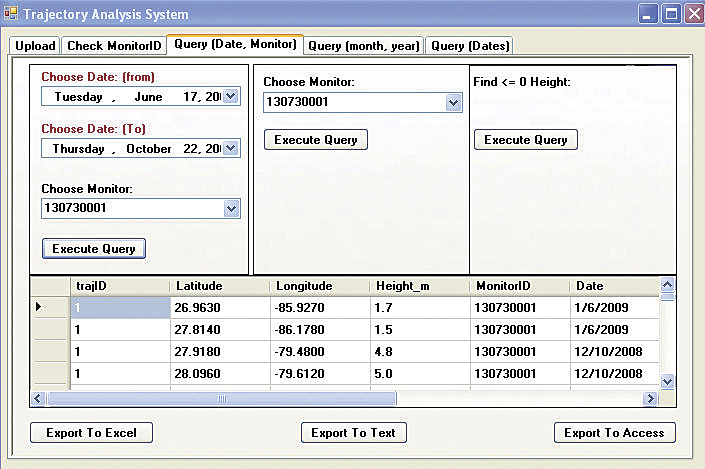Click the horizontal scroll right arrow
The image size is (705, 469).
point(650,398)
